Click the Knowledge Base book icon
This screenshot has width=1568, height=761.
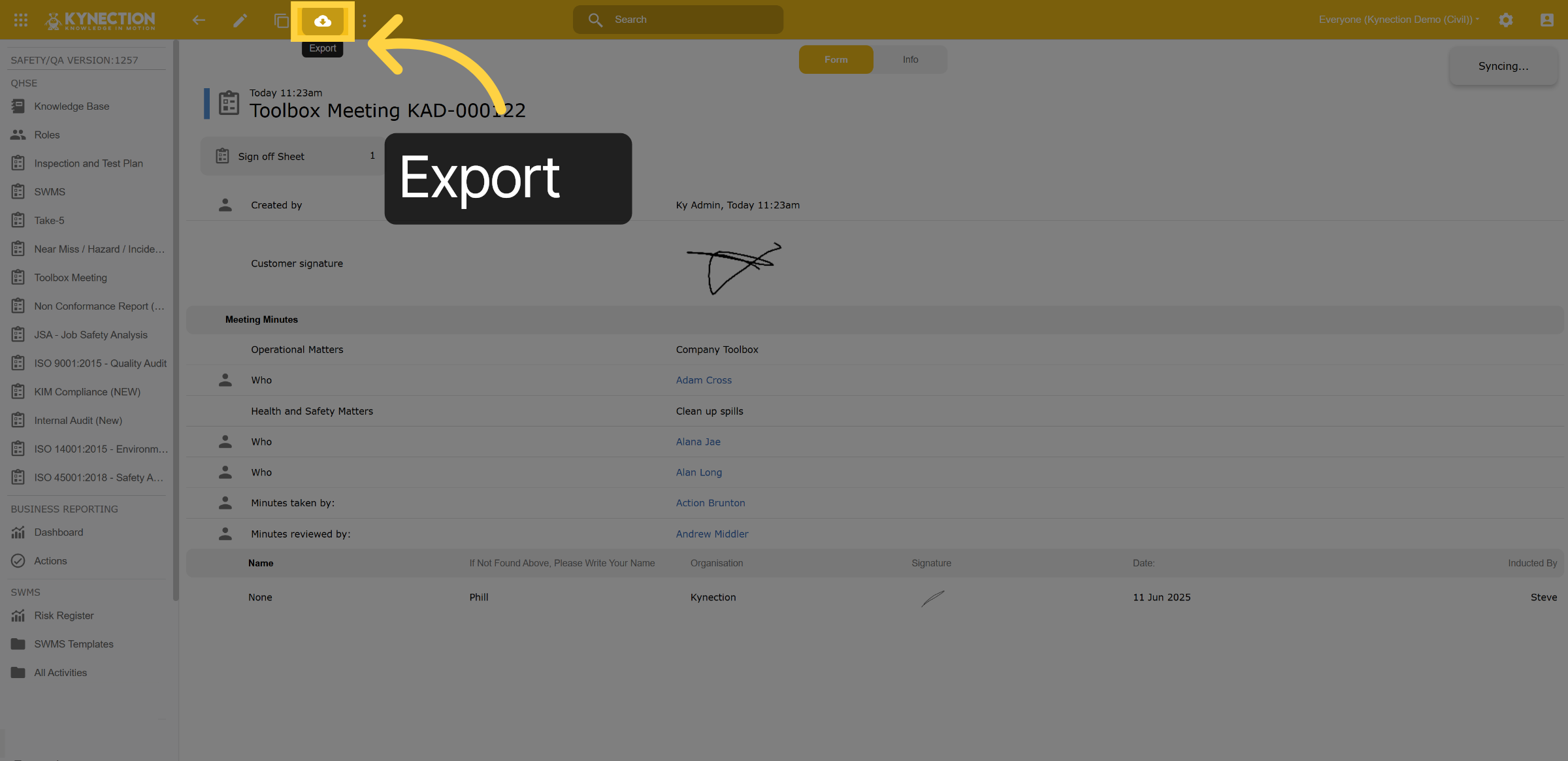pos(18,106)
